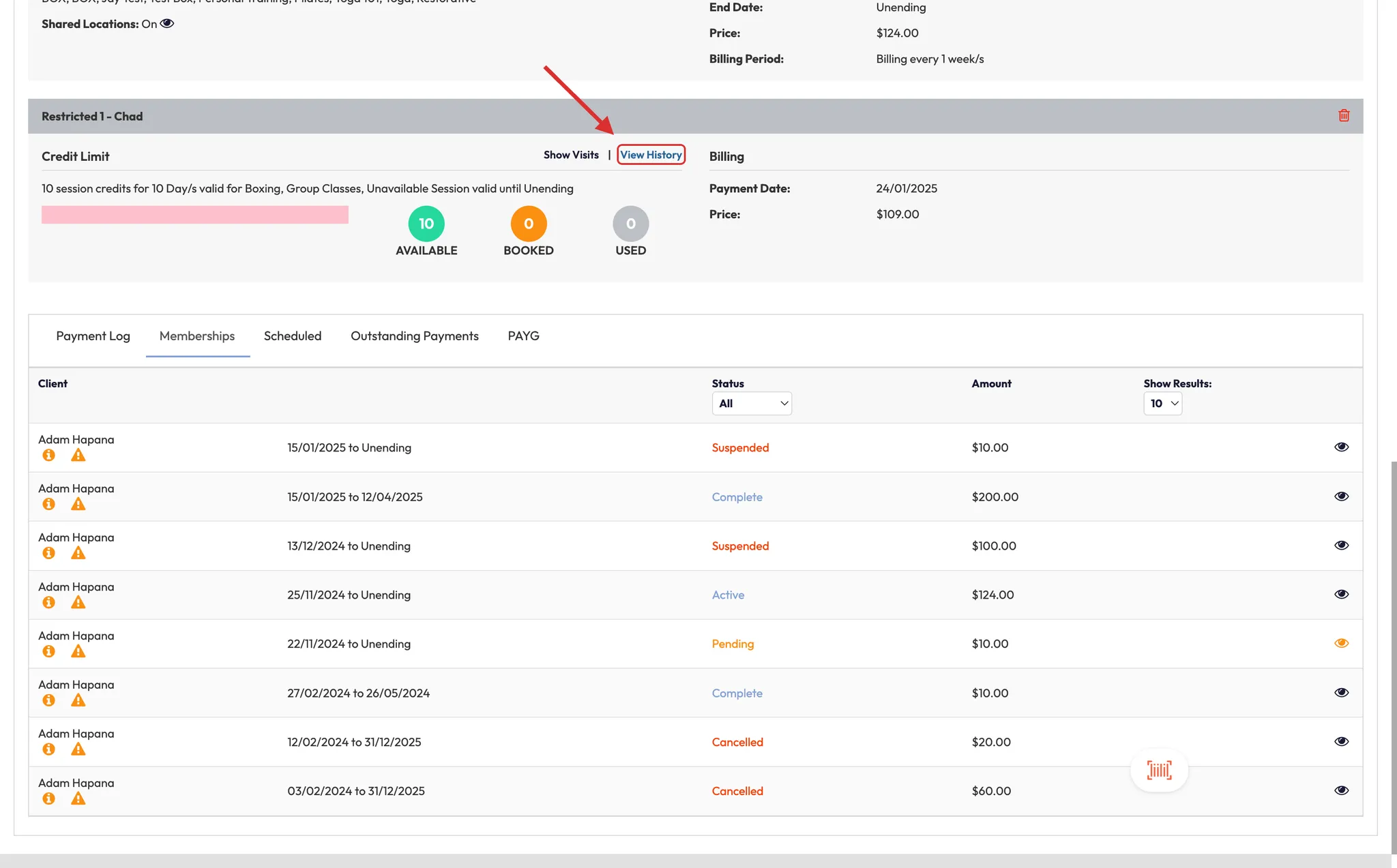1397x868 pixels.
Task: Click warning triangle on the Active $124.00 row
Action: coord(78,602)
